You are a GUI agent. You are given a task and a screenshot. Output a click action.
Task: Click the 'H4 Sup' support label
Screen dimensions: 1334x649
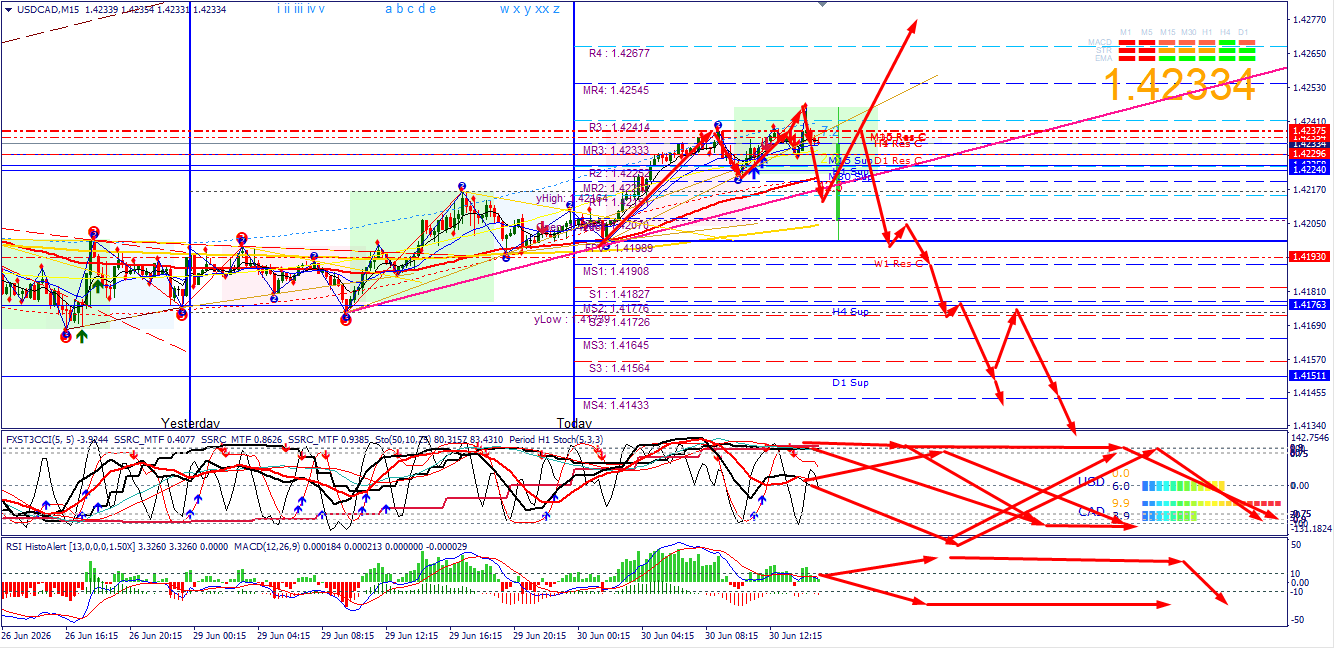(x=851, y=312)
